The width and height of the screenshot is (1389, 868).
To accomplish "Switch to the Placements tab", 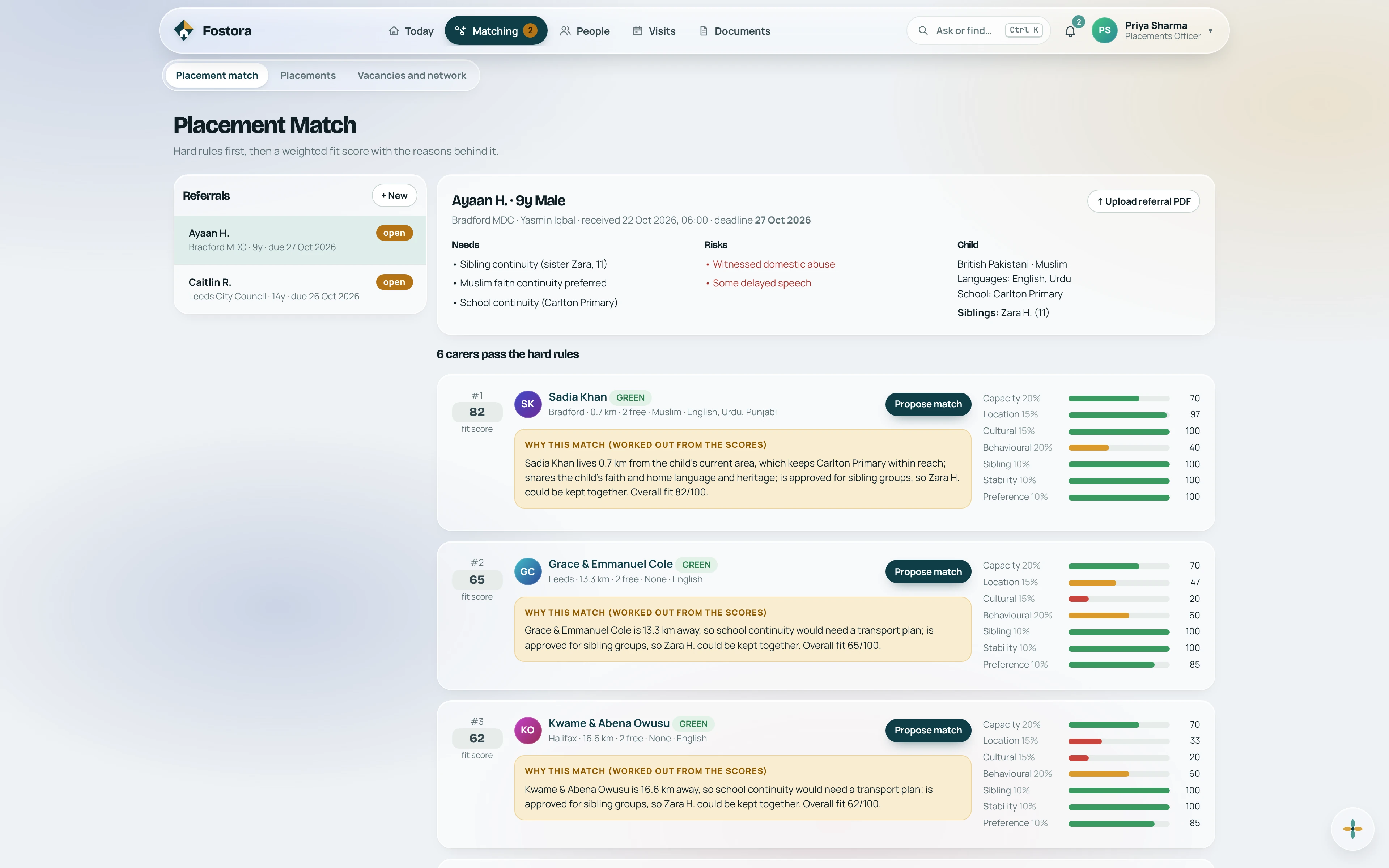I will [308, 75].
